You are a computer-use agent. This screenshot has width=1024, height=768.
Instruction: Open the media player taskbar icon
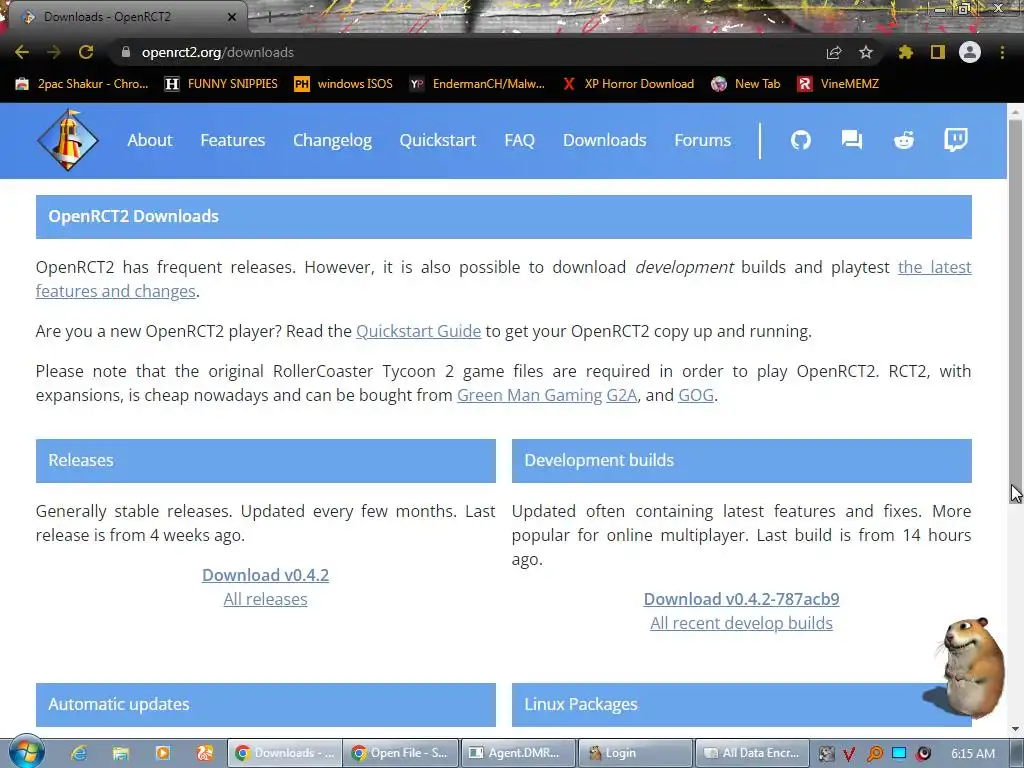(x=163, y=753)
